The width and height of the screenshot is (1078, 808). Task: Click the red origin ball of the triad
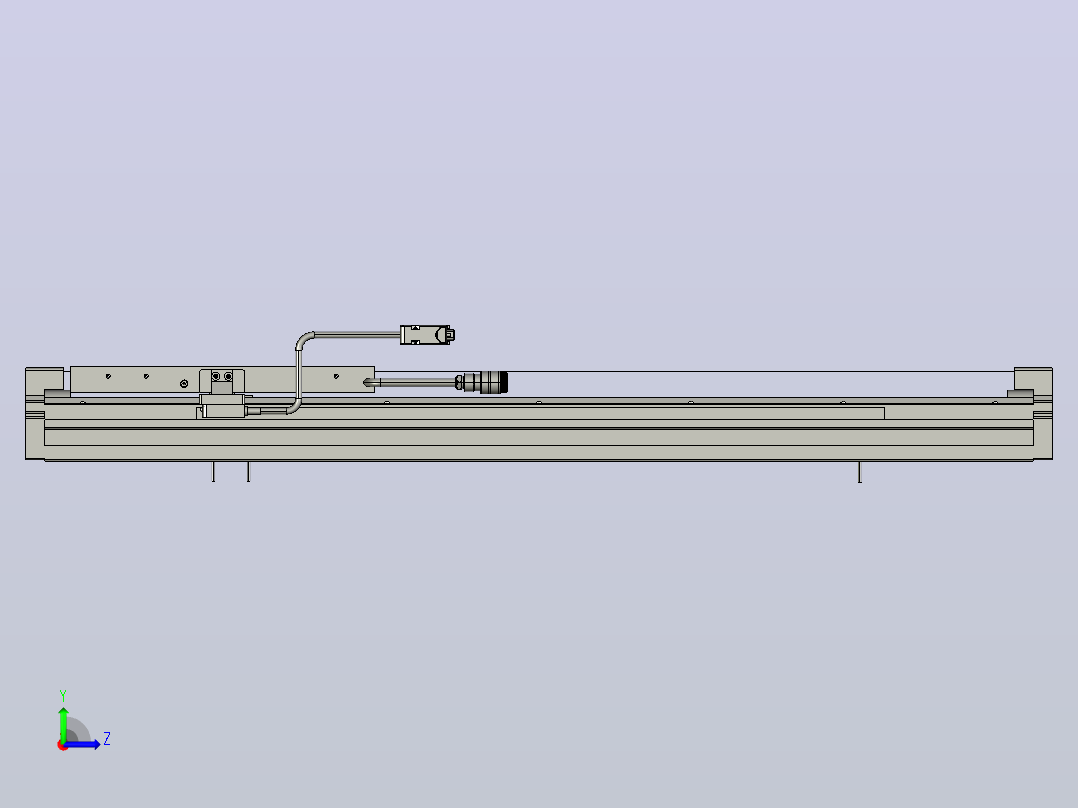coord(62,745)
